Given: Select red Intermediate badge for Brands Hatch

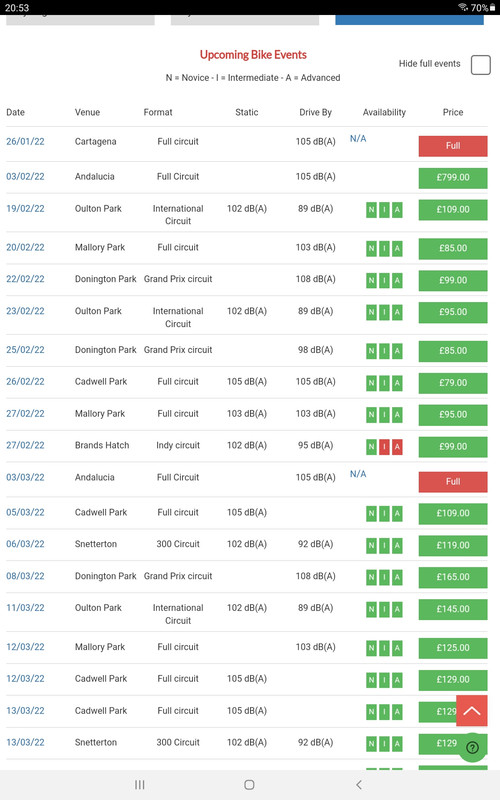Looking at the screenshot, I should (x=384, y=447).
